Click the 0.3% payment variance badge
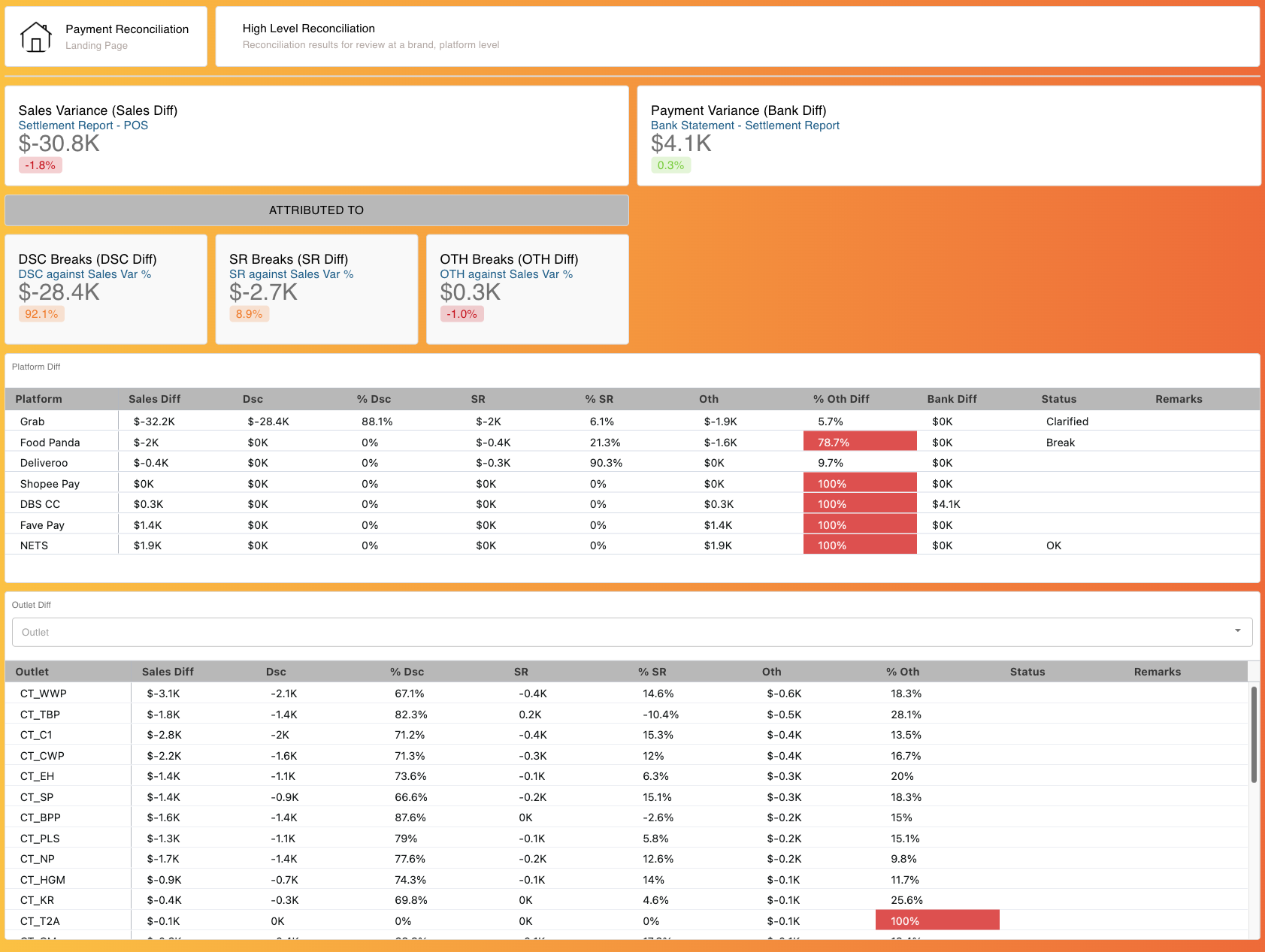The width and height of the screenshot is (1265, 952). point(670,165)
